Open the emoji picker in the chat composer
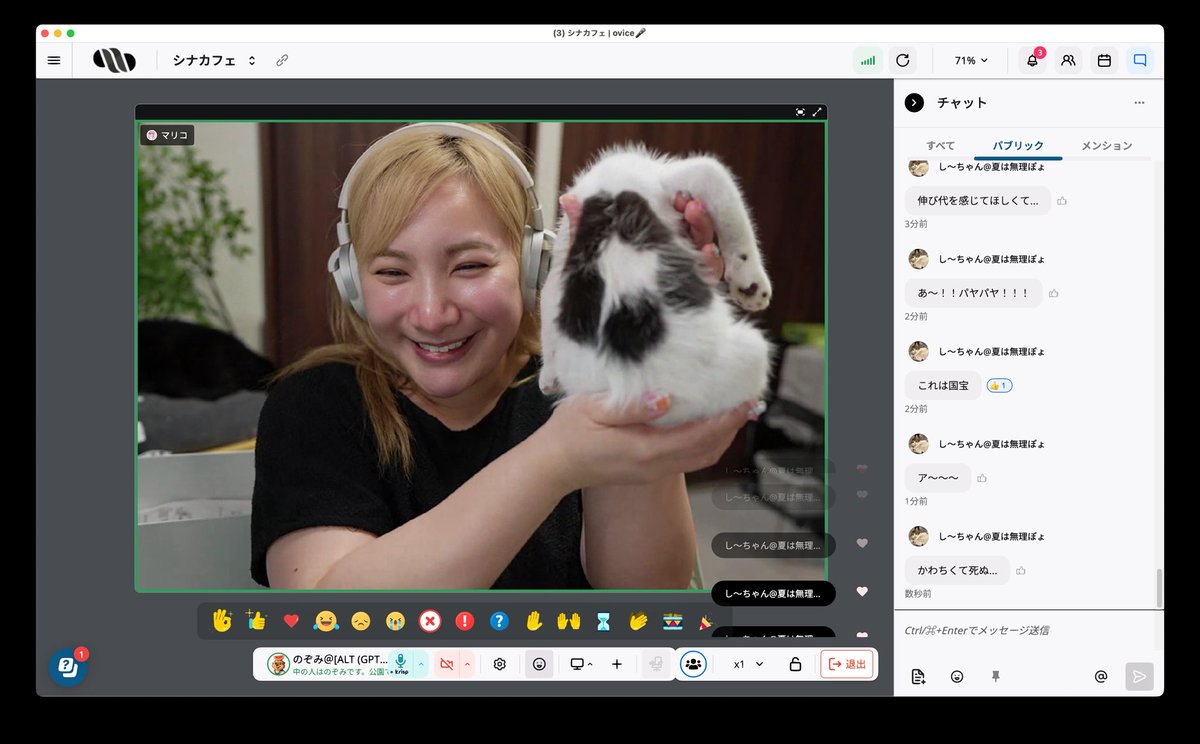Image resolution: width=1200 pixels, height=744 pixels. coord(957,677)
